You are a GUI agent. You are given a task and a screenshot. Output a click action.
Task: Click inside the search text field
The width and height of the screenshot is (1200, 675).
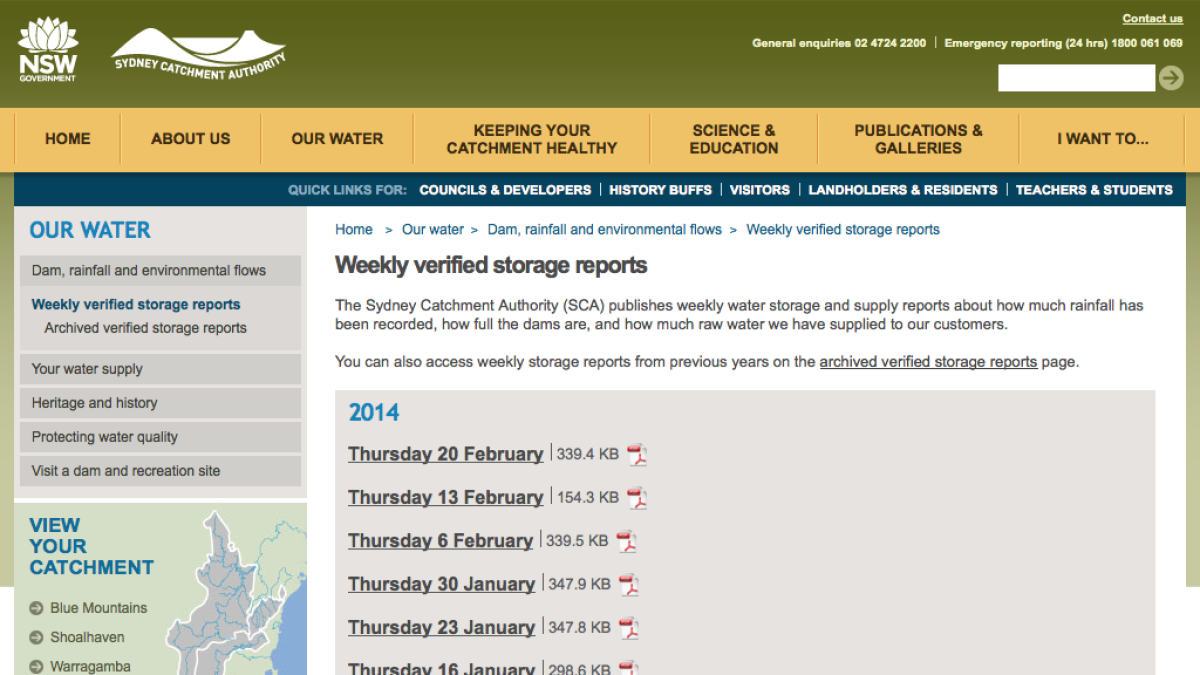[1076, 77]
